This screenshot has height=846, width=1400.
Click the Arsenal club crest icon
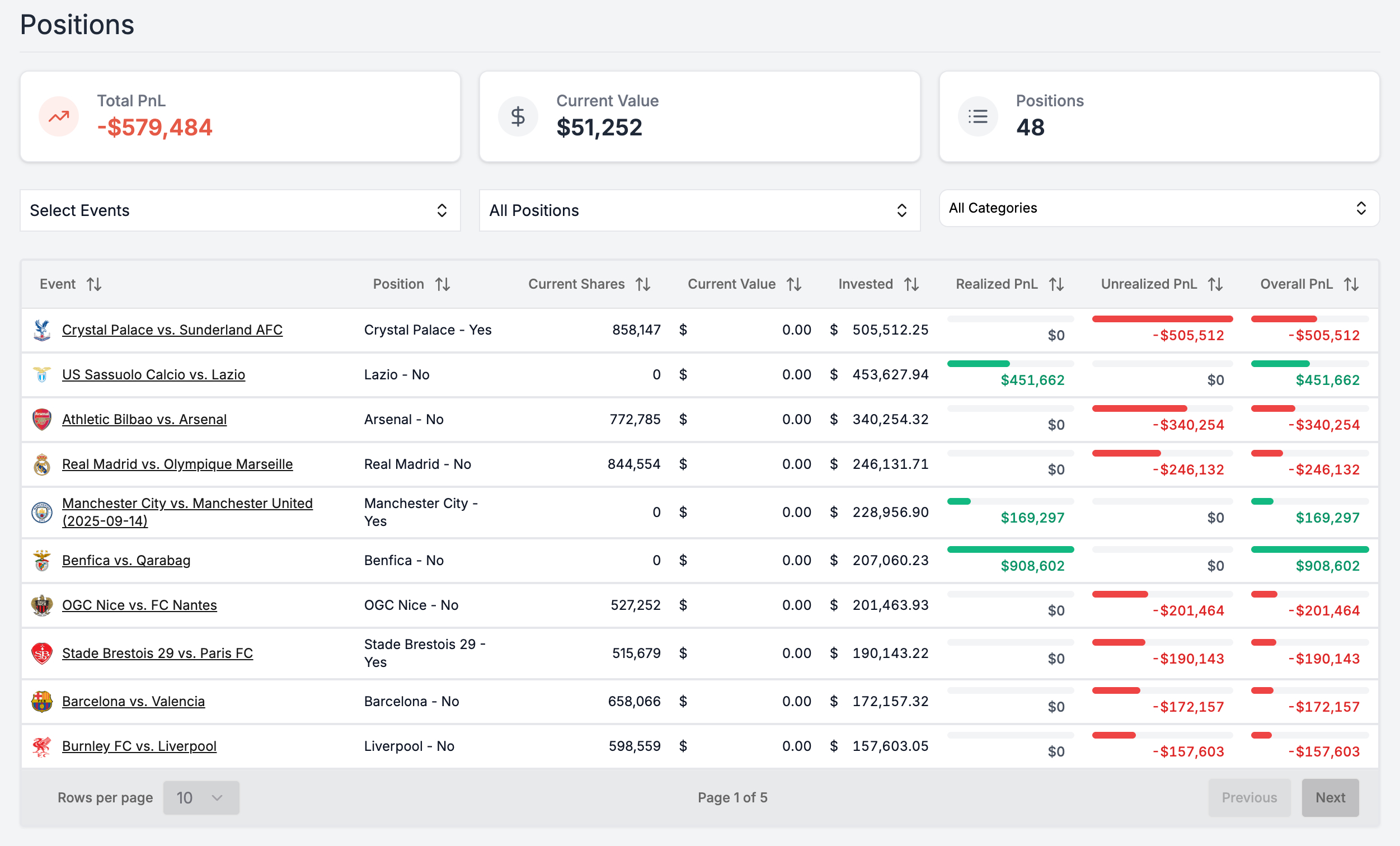click(41, 419)
